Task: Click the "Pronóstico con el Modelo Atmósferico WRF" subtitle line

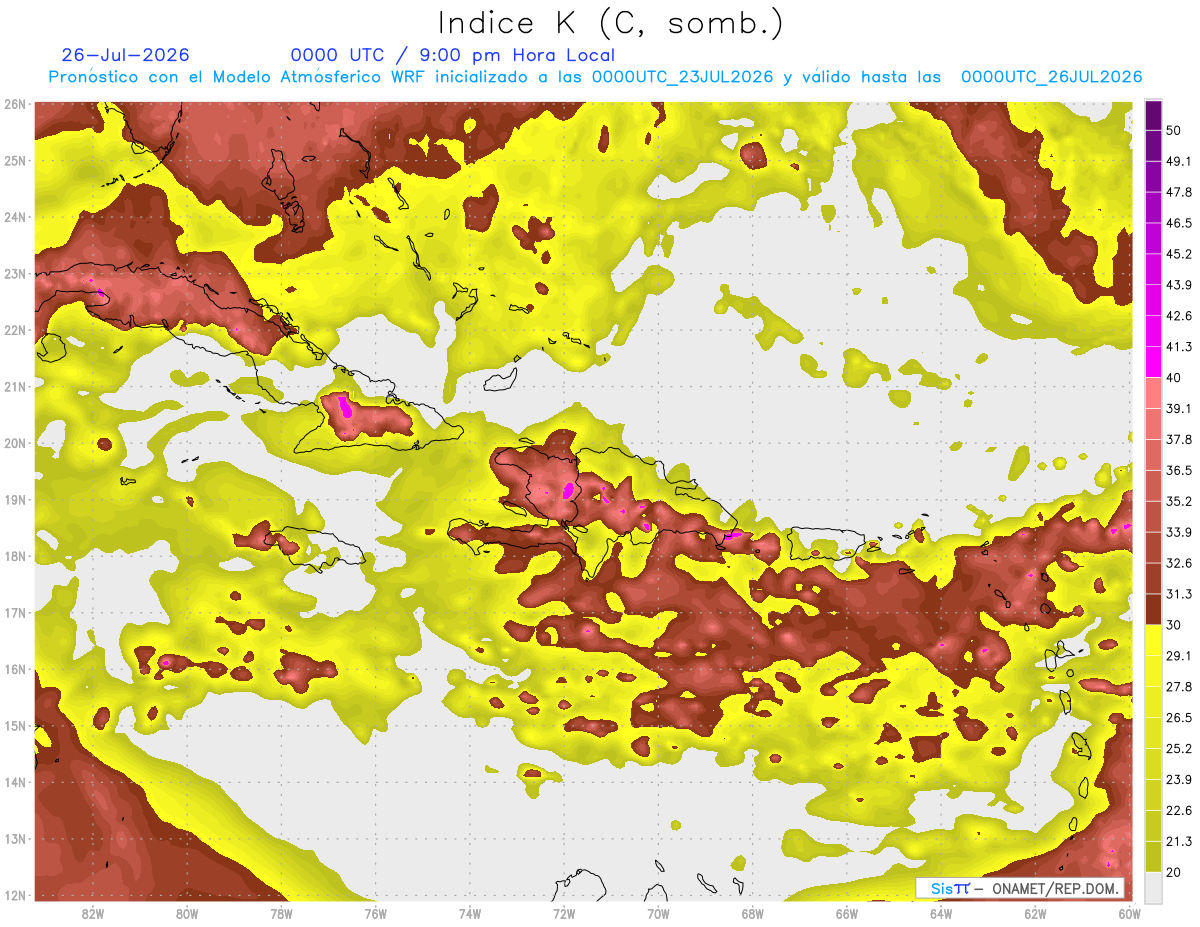Action: pos(595,77)
